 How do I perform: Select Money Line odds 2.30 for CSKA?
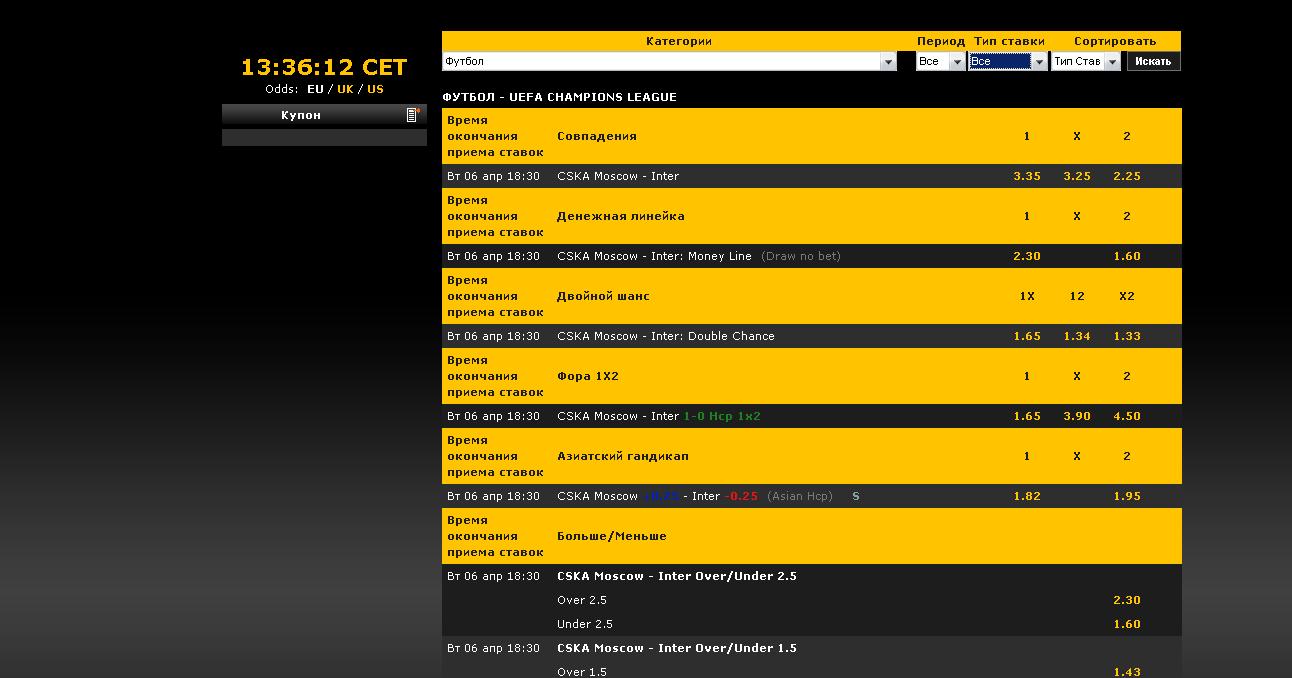tap(1027, 256)
